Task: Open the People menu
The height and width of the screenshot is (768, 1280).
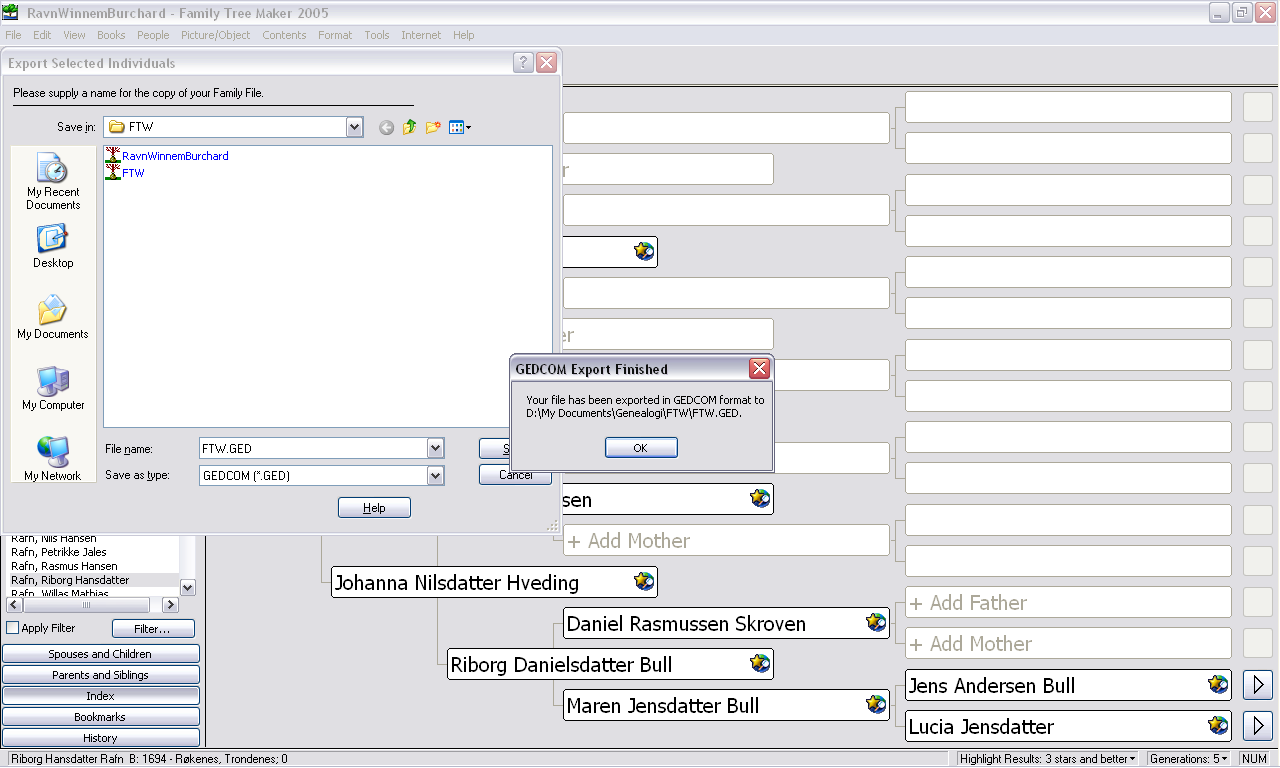Action: [x=153, y=35]
